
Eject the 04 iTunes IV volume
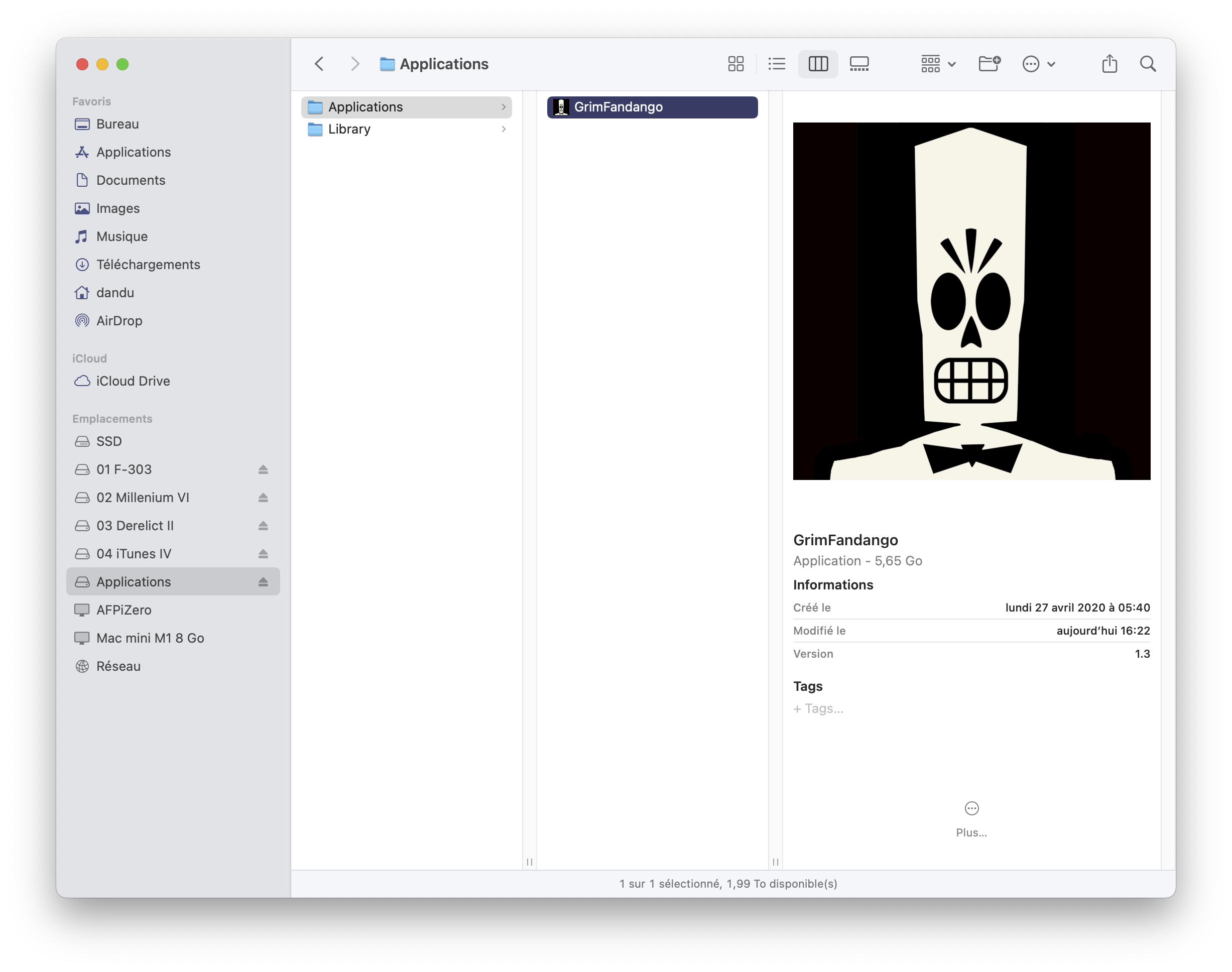coord(263,554)
